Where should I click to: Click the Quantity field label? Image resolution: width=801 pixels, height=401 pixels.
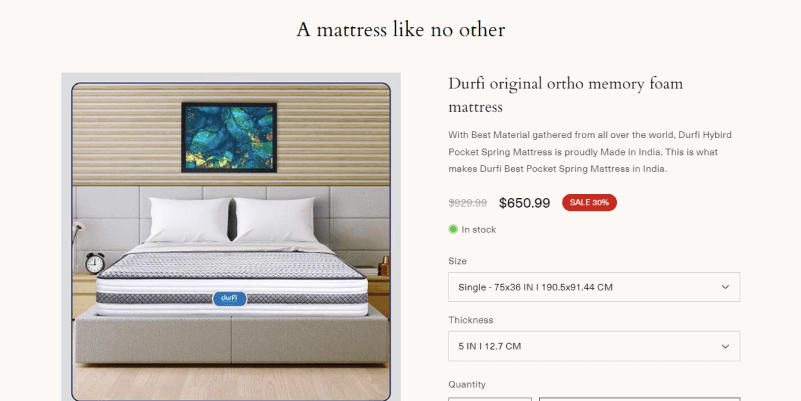click(467, 384)
